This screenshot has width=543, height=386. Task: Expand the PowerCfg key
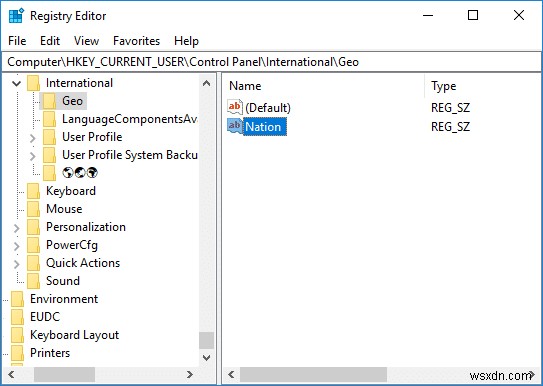pos(16,246)
